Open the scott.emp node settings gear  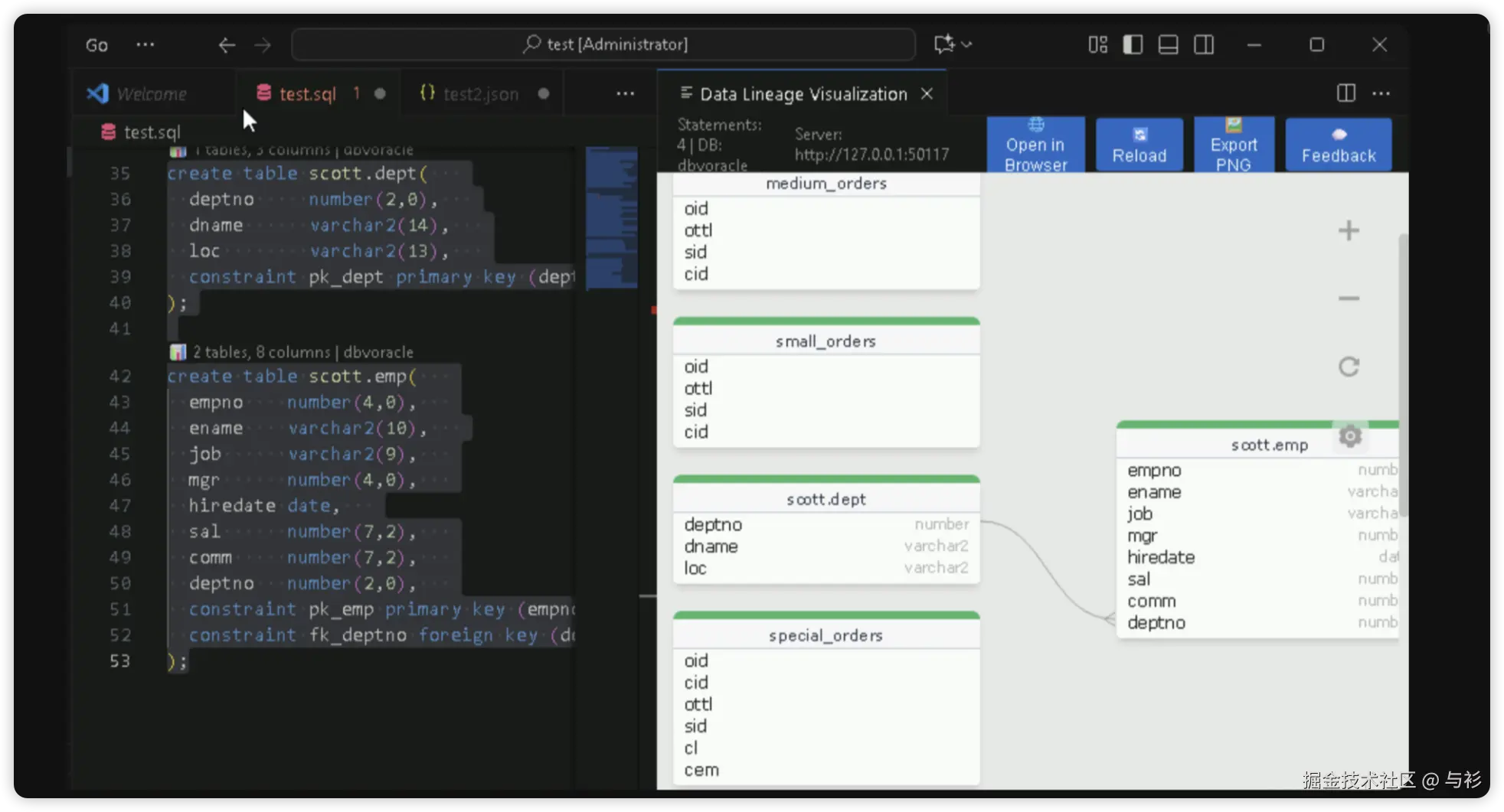(1350, 436)
